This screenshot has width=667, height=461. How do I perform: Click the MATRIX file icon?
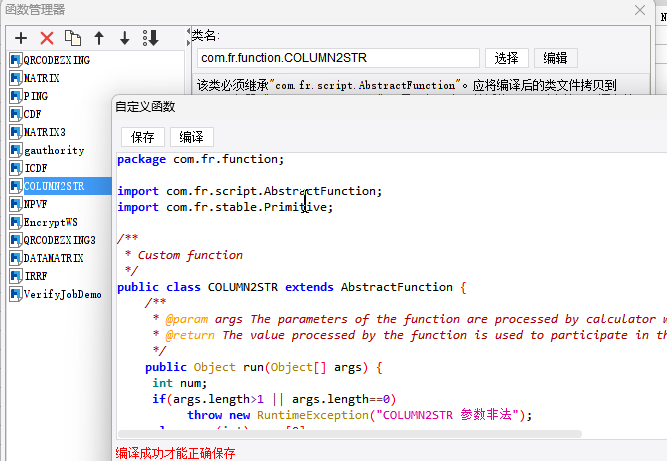15,78
